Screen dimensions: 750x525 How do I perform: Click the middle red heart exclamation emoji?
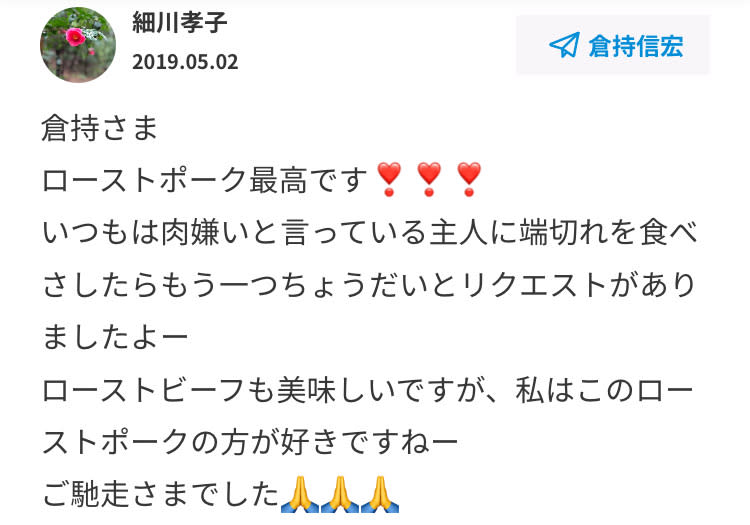(429, 179)
